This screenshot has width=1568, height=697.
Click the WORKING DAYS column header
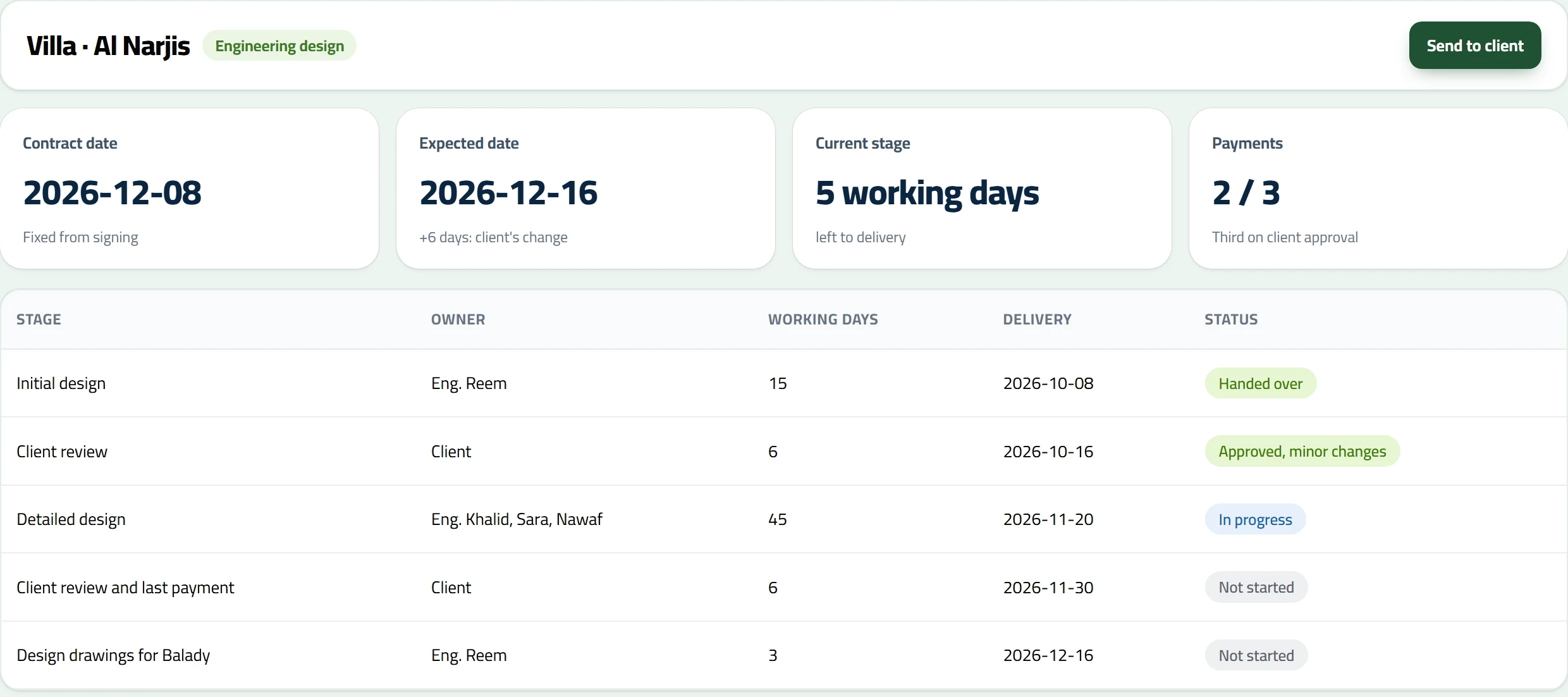pyautogui.click(x=823, y=319)
